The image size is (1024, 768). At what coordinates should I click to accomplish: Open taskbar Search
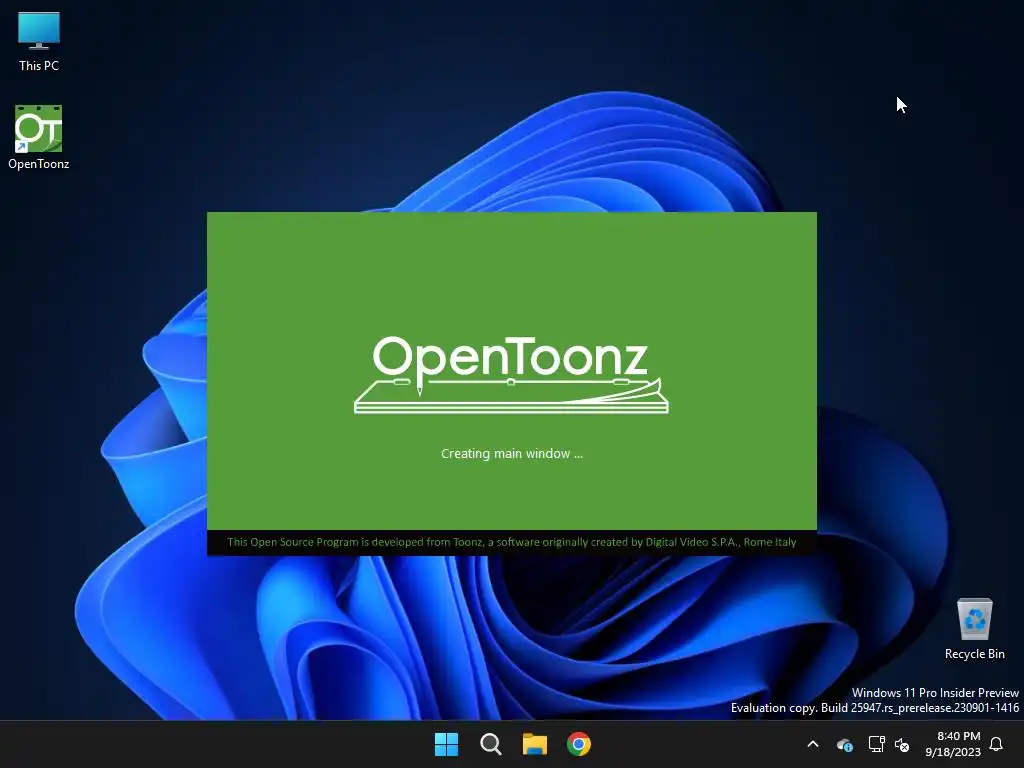point(490,744)
